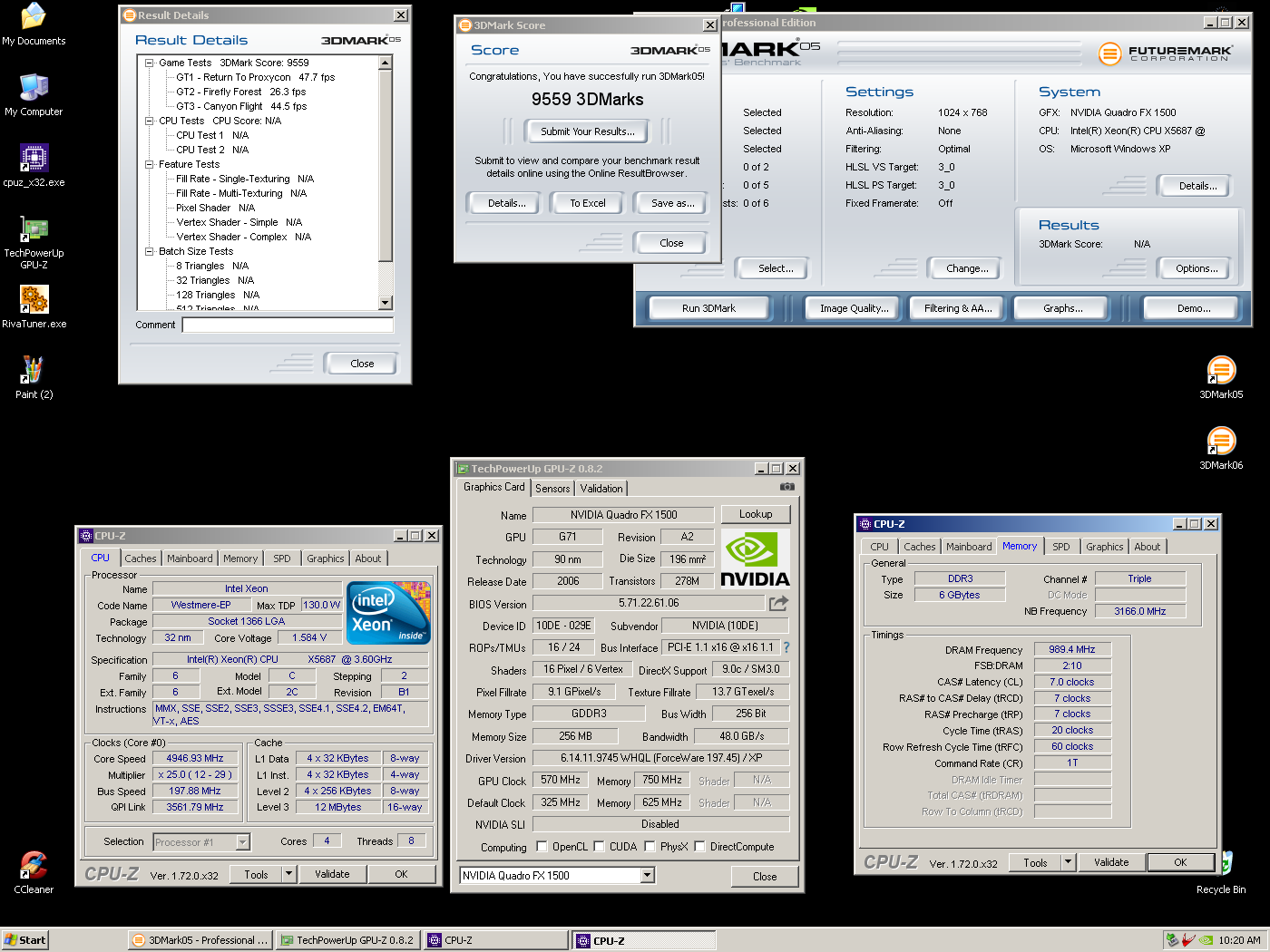This screenshot has width=1270, height=952.
Task: Open My Computer desktop icon
Action: point(34,95)
